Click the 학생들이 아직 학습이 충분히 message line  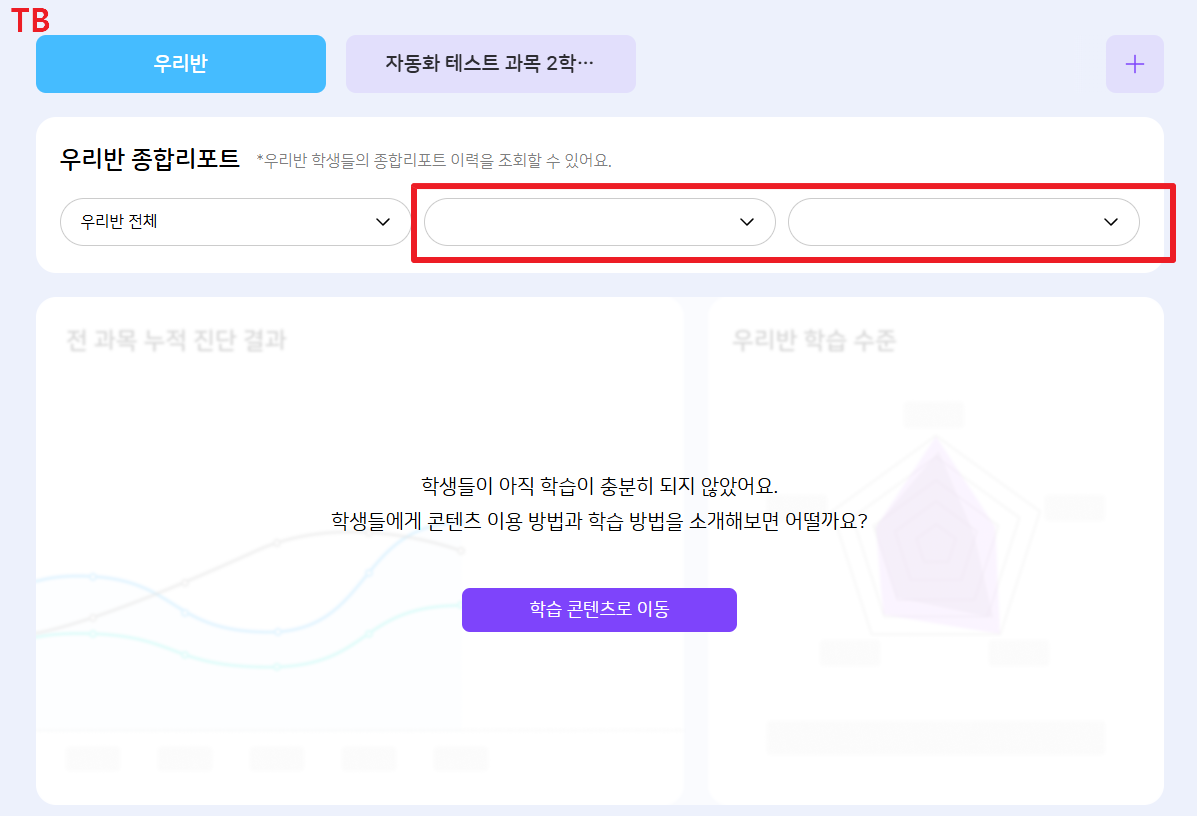click(599, 486)
